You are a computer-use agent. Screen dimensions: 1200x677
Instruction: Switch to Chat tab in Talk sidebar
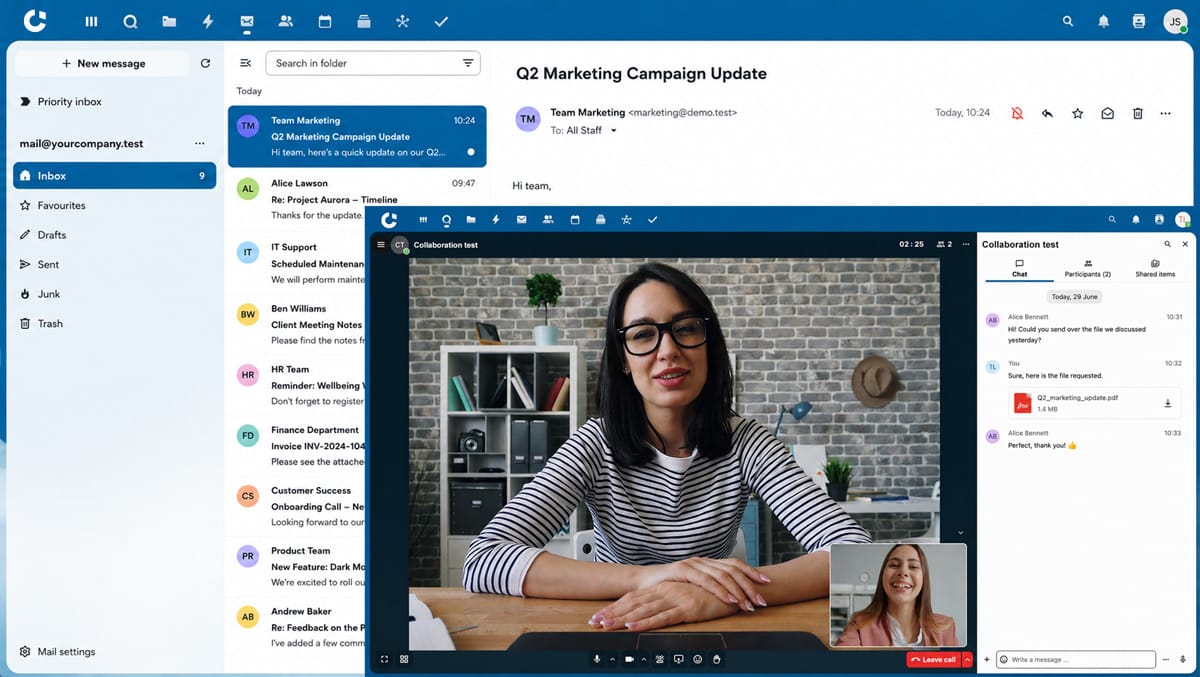1019,268
